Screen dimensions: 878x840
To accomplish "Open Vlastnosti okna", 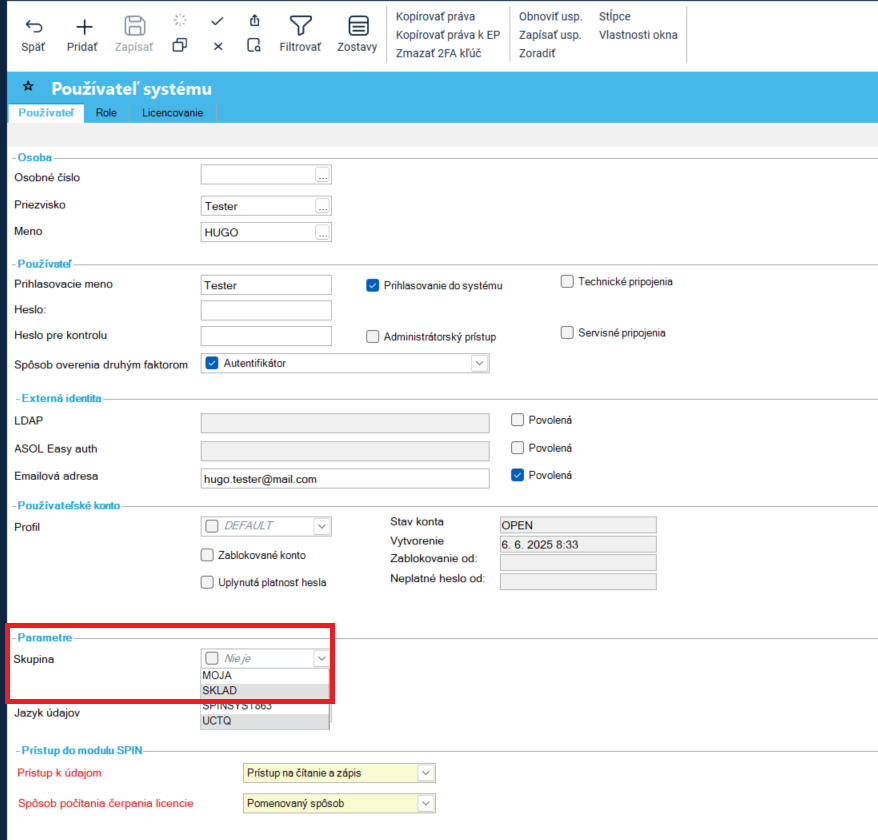I will click(x=638, y=35).
